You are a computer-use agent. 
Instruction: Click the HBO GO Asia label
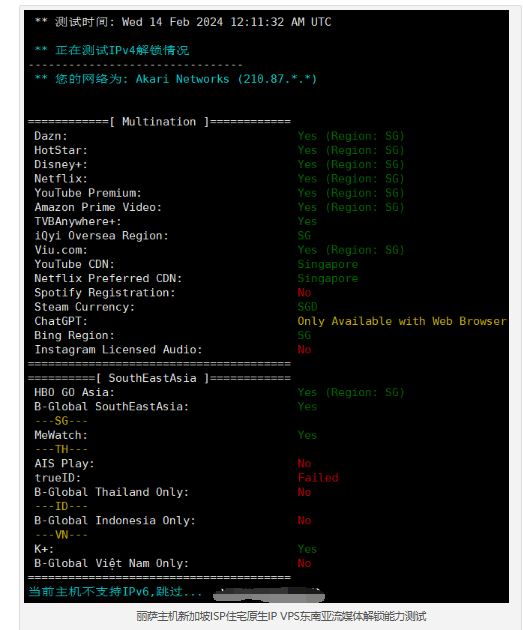74,393
